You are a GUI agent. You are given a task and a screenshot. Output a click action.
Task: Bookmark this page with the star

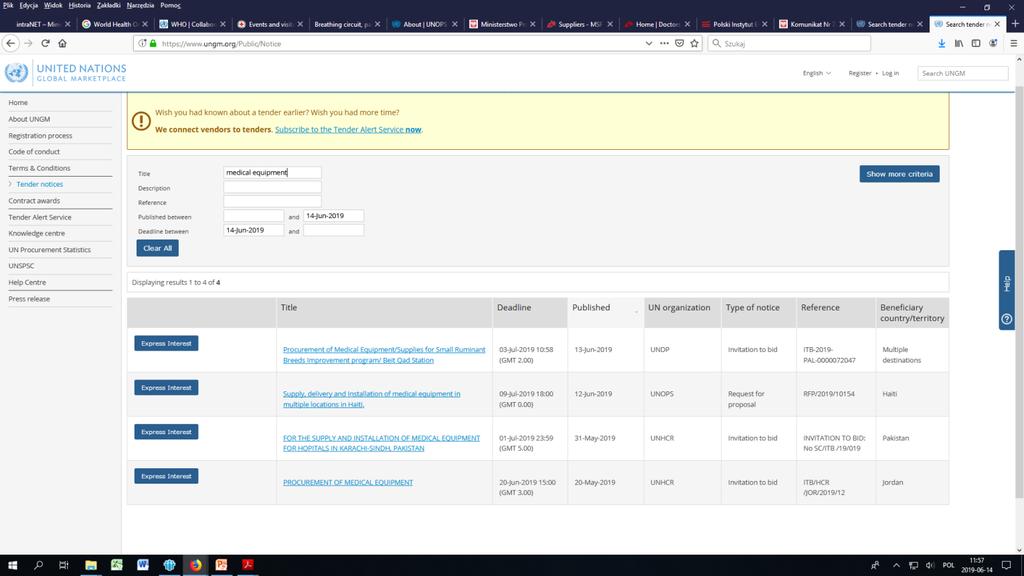[694, 43]
